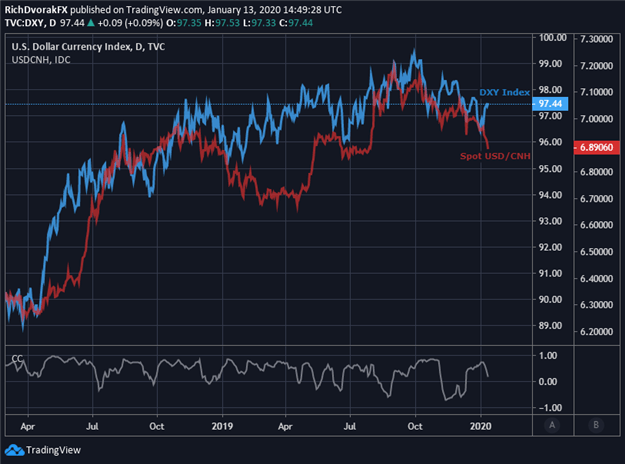The width and height of the screenshot is (625, 464).
Task: Click the +0.09 (+0.09%) change value
Action: click(x=130, y=23)
